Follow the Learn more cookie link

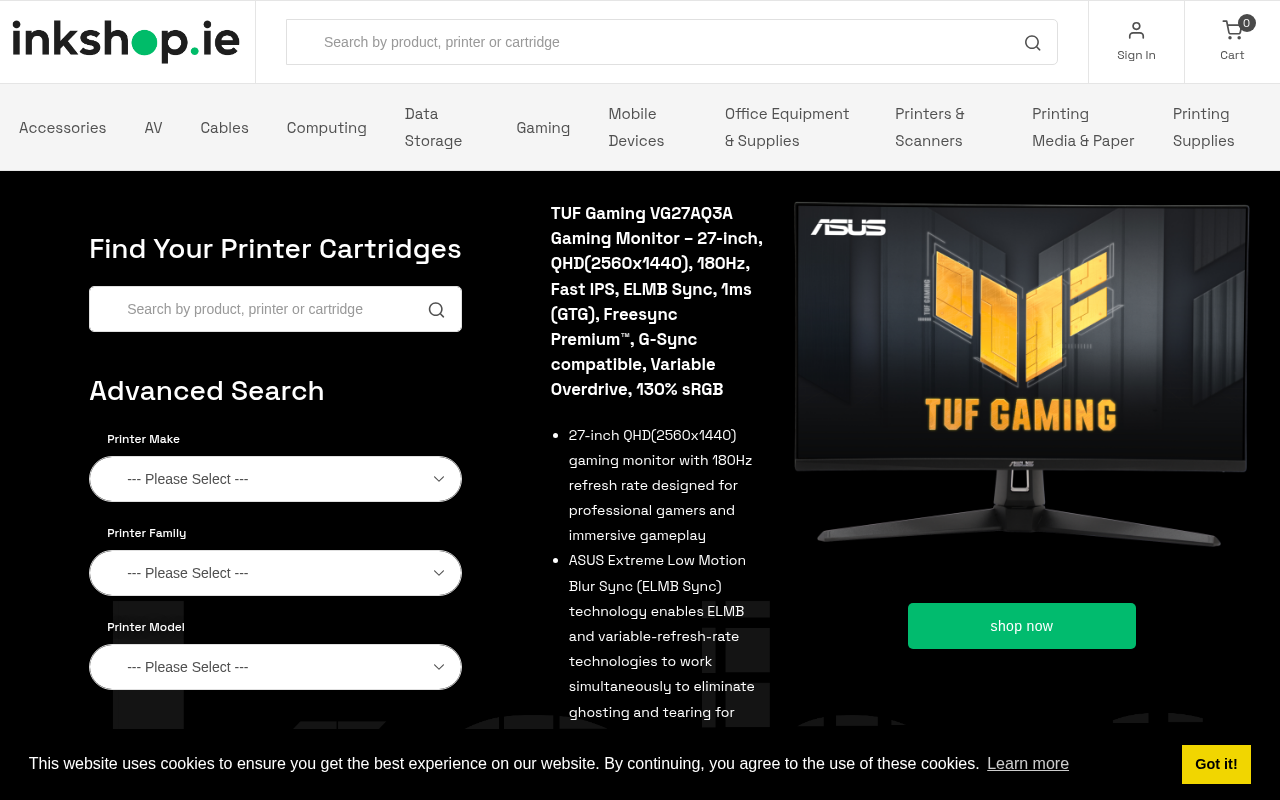click(1028, 763)
